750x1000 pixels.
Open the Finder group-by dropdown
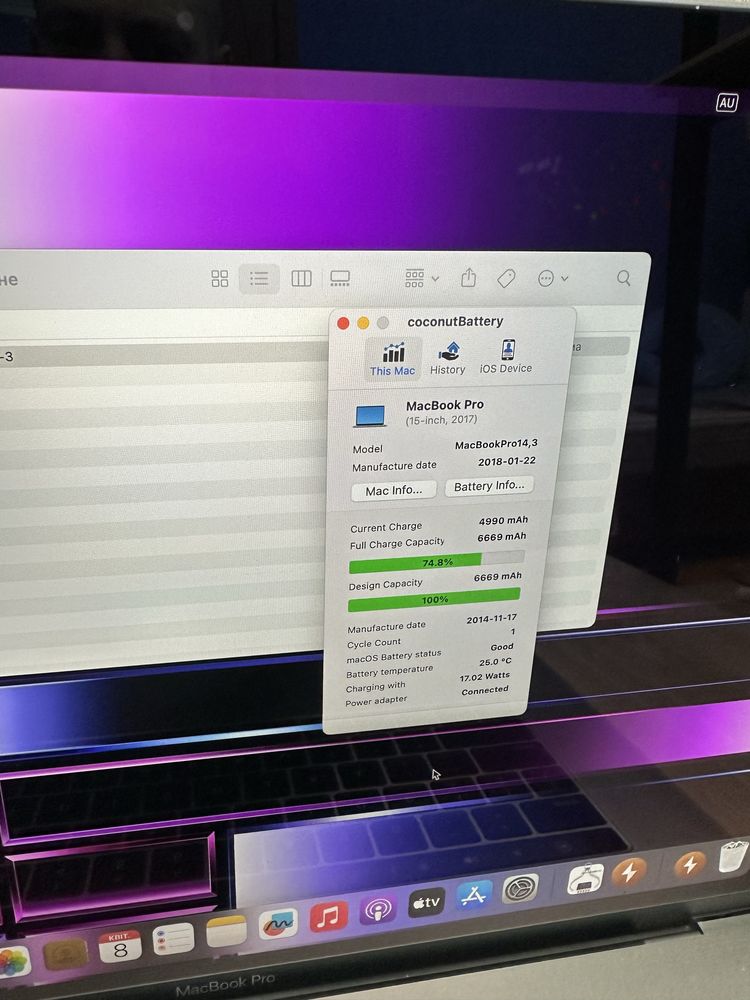click(422, 278)
